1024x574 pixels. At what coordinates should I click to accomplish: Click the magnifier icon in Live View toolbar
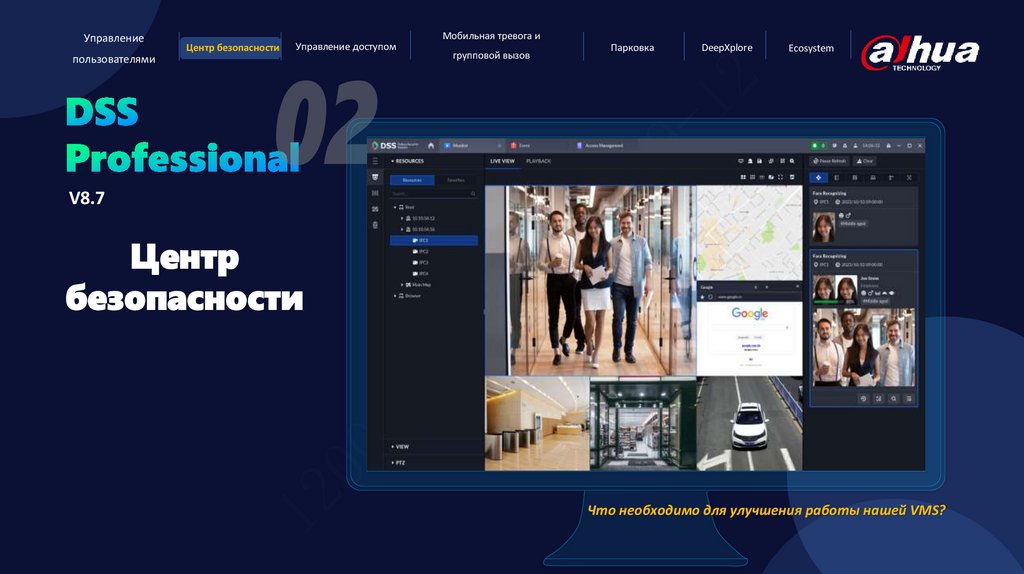point(792,161)
